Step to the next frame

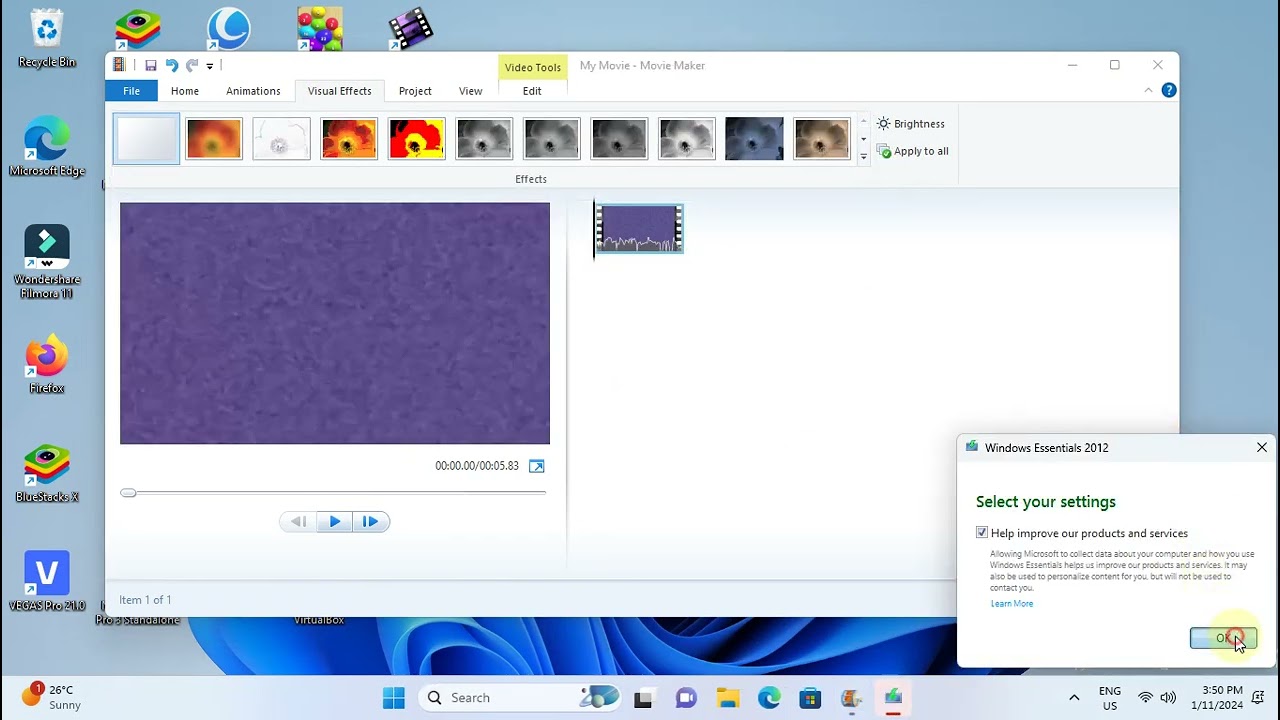(370, 521)
